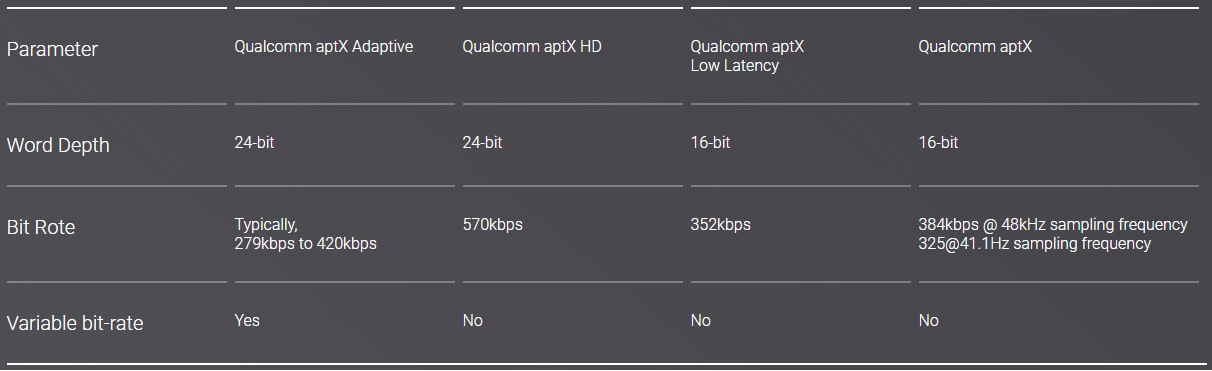The image size is (1212, 371).
Task: Select the Qualcomm aptX HD column header
Action: click(x=532, y=47)
